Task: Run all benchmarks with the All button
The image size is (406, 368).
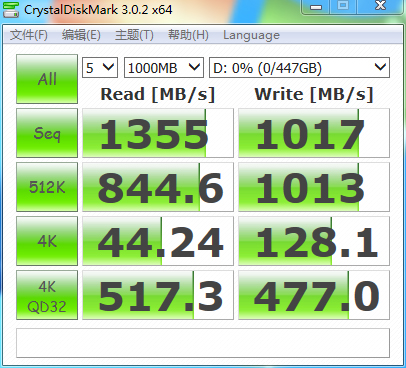Action: 47,79
